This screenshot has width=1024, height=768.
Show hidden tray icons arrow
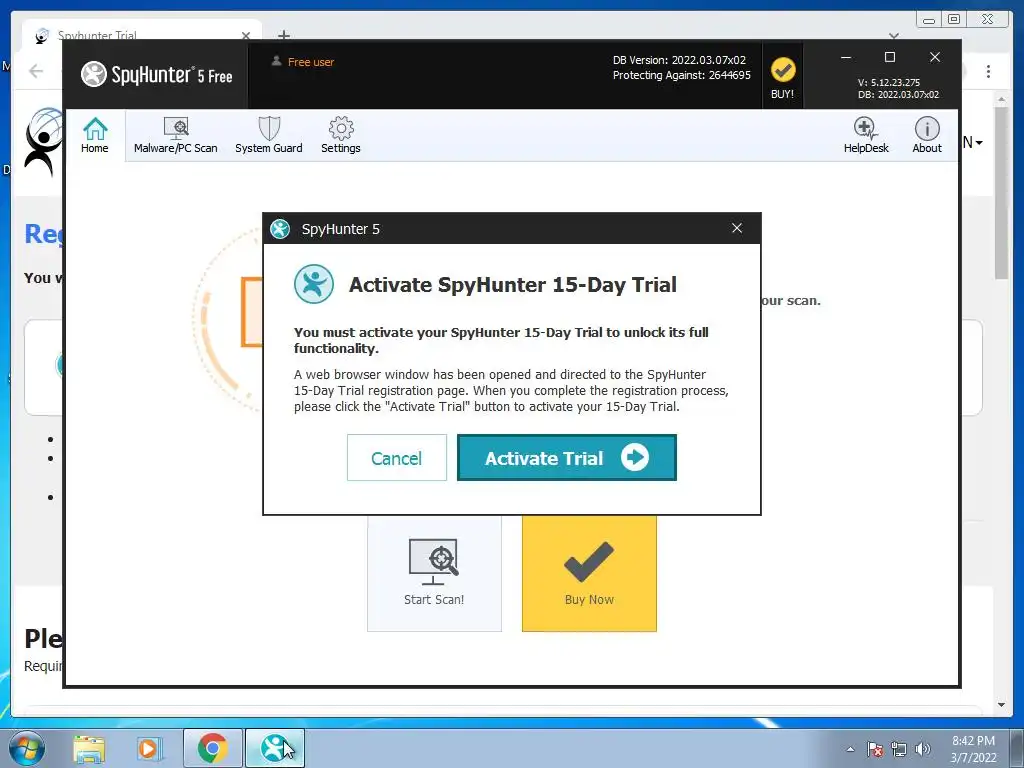[x=850, y=749]
